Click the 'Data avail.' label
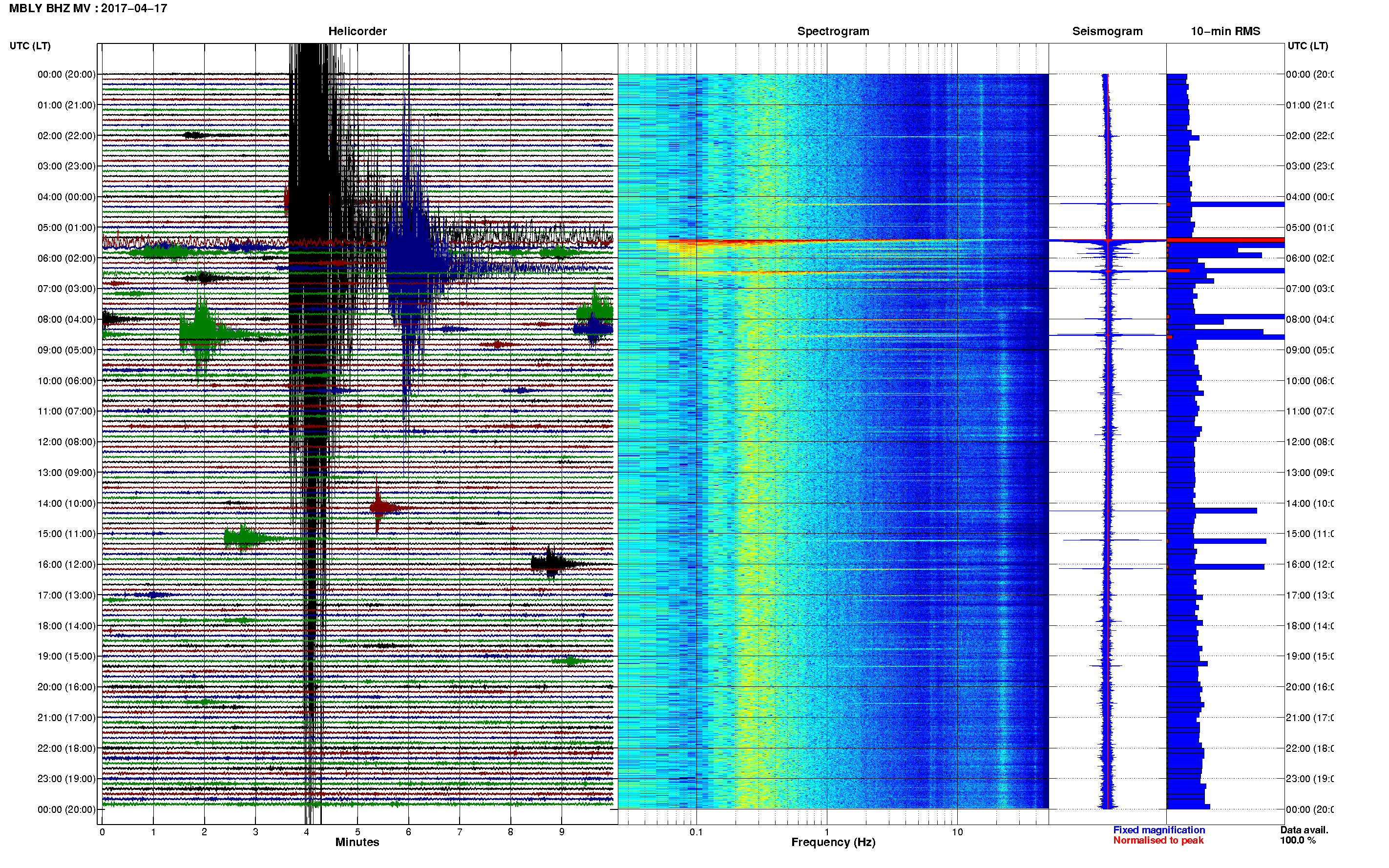This screenshot has width=1389, height=868. click(1304, 830)
